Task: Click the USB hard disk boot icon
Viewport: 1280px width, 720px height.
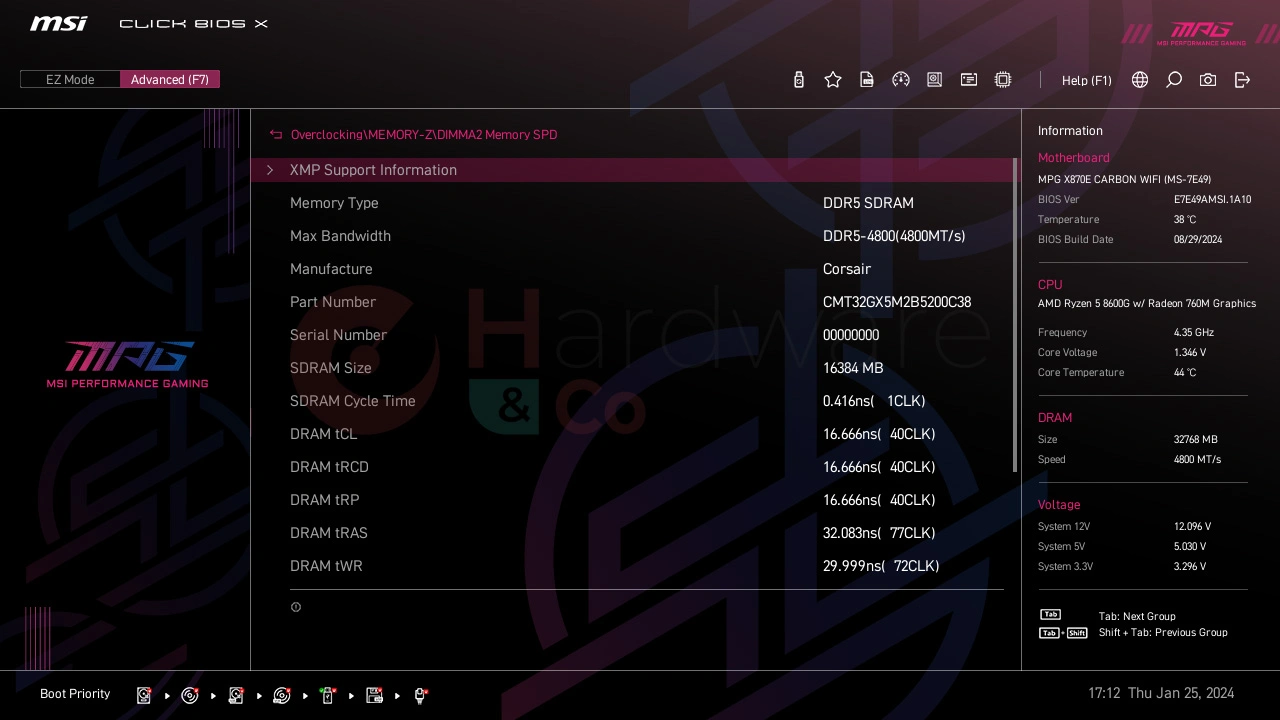Action: click(x=236, y=695)
